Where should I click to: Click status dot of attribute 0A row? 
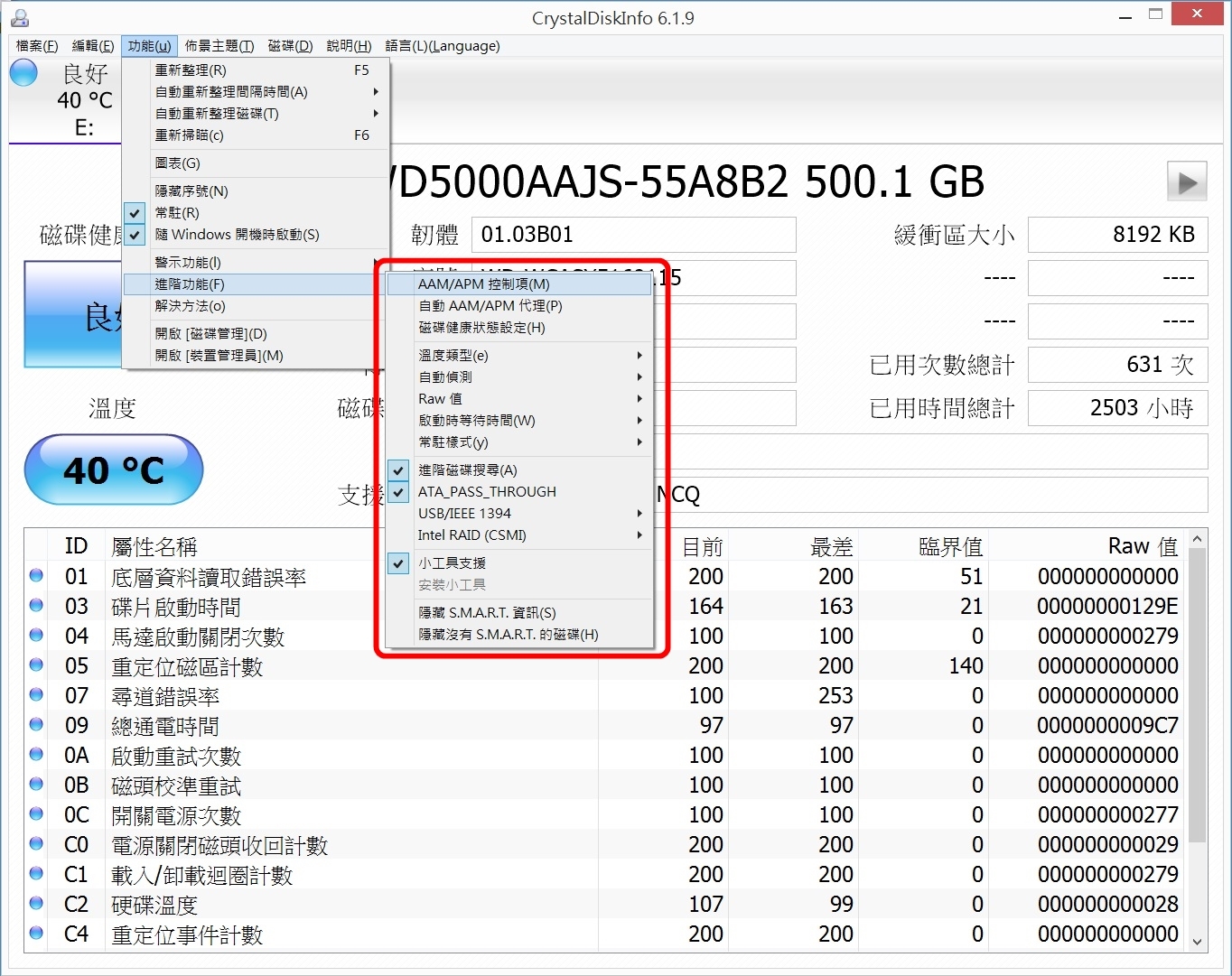[x=36, y=755]
